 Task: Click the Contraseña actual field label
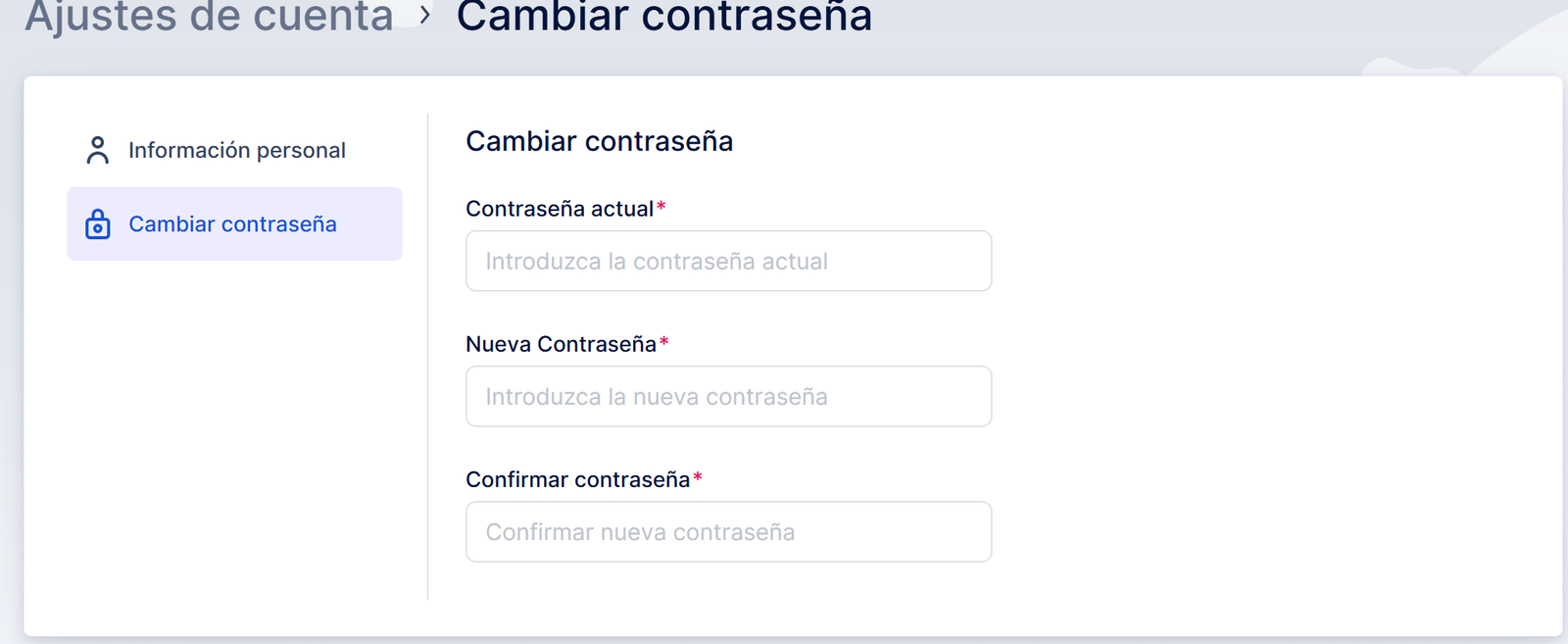tap(559, 209)
